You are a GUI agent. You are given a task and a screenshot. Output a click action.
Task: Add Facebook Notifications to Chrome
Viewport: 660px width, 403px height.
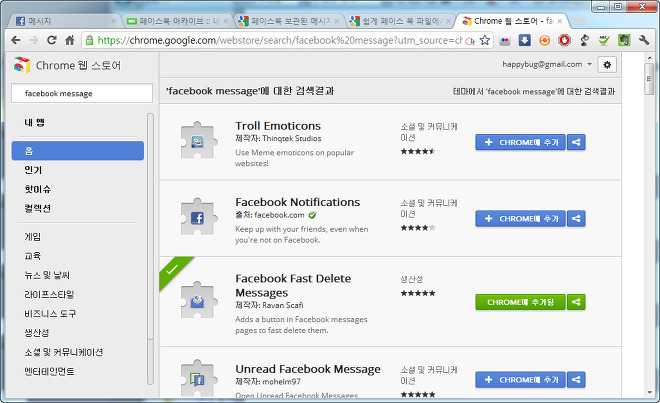pyautogui.click(x=520, y=219)
